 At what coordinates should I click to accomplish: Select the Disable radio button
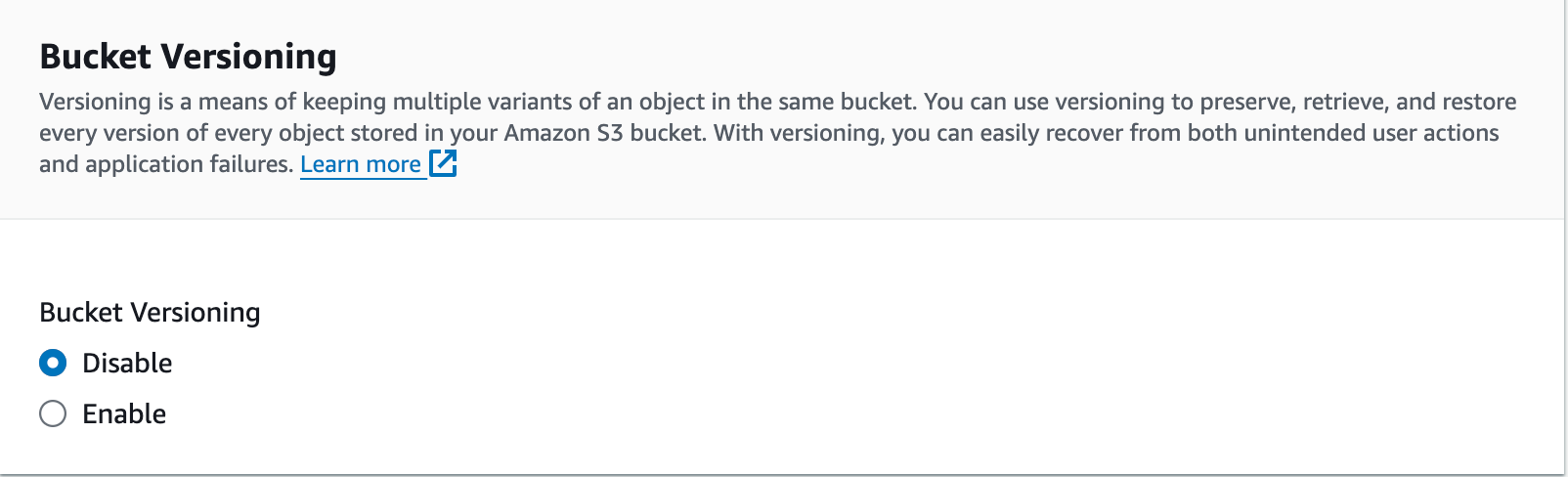coord(53,363)
